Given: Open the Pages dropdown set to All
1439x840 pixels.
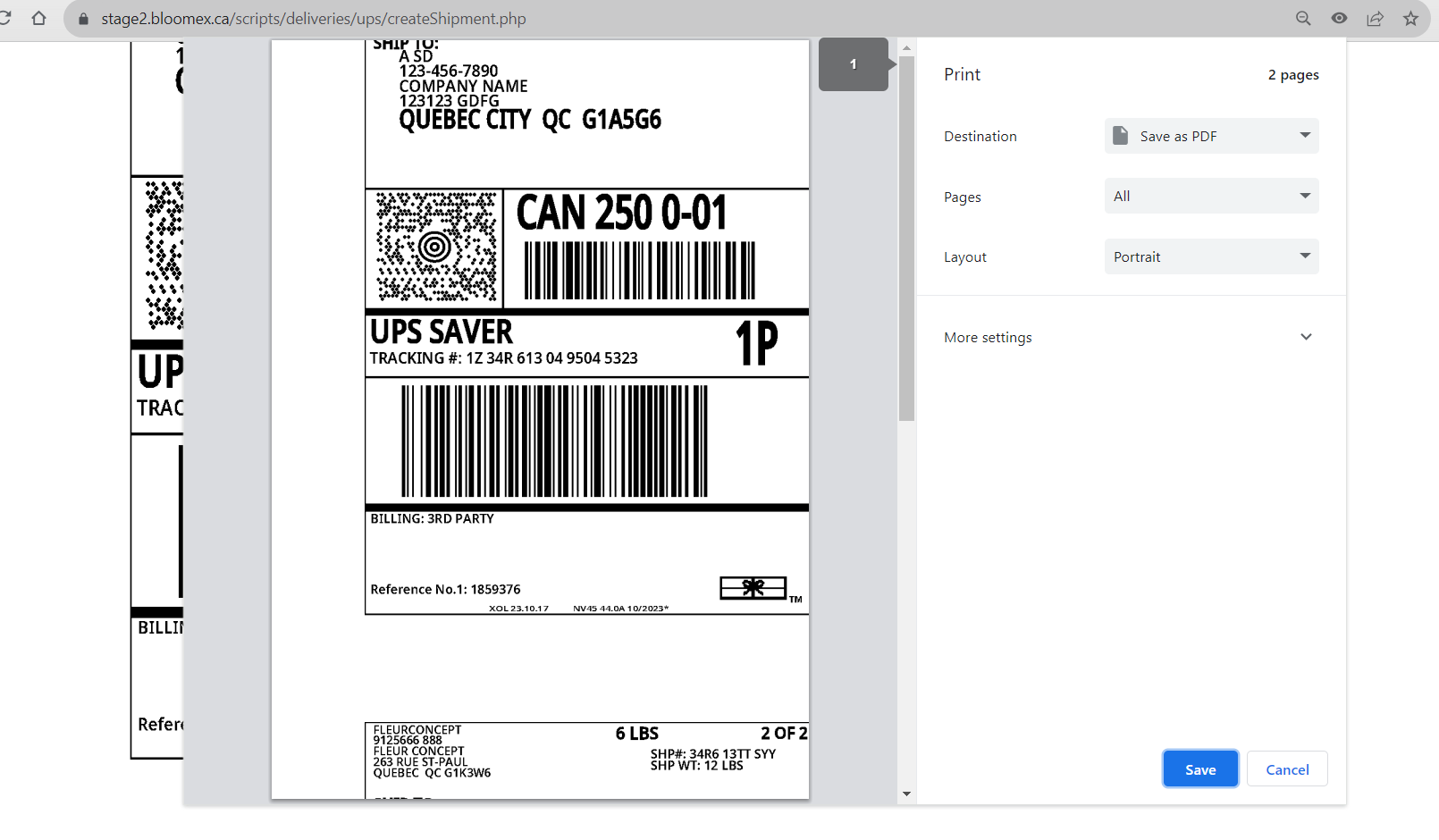Looking at the screenshot, I should (x=1211, y=196).
